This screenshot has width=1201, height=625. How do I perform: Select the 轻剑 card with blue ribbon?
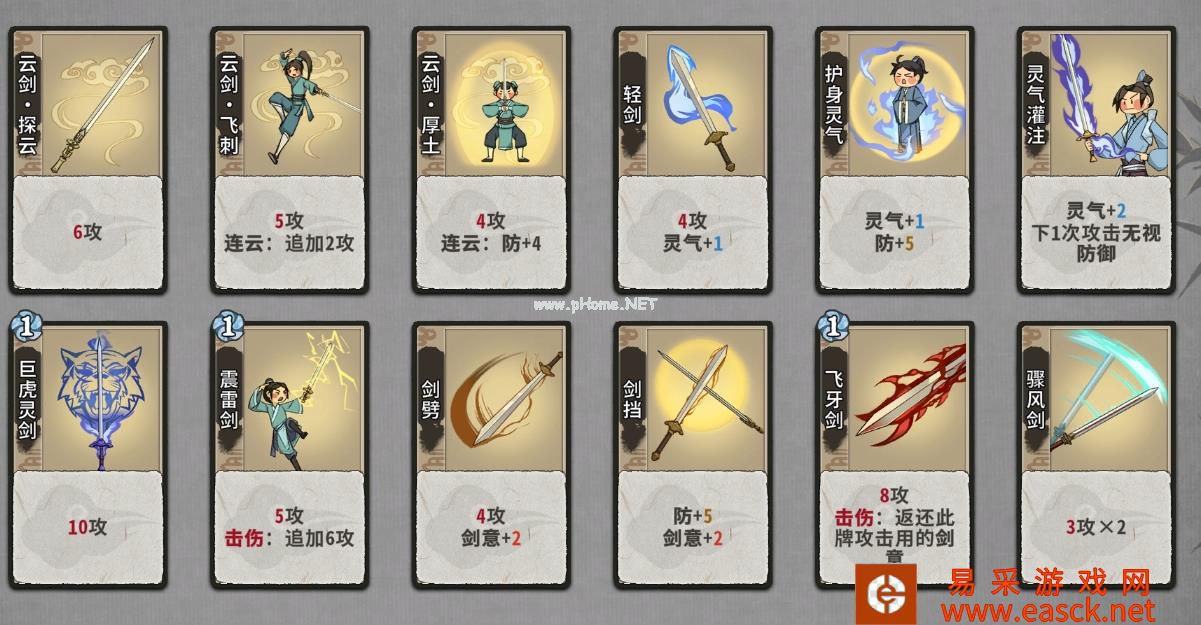click(693, 159)
